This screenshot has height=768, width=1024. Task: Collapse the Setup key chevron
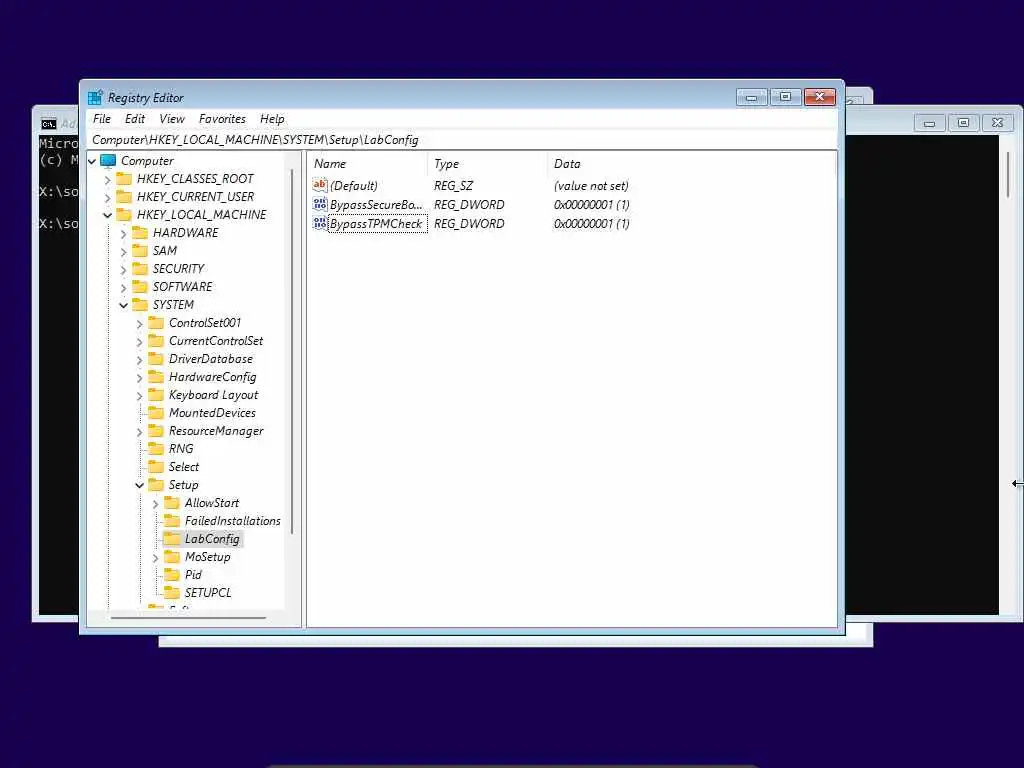pos(139,485)
